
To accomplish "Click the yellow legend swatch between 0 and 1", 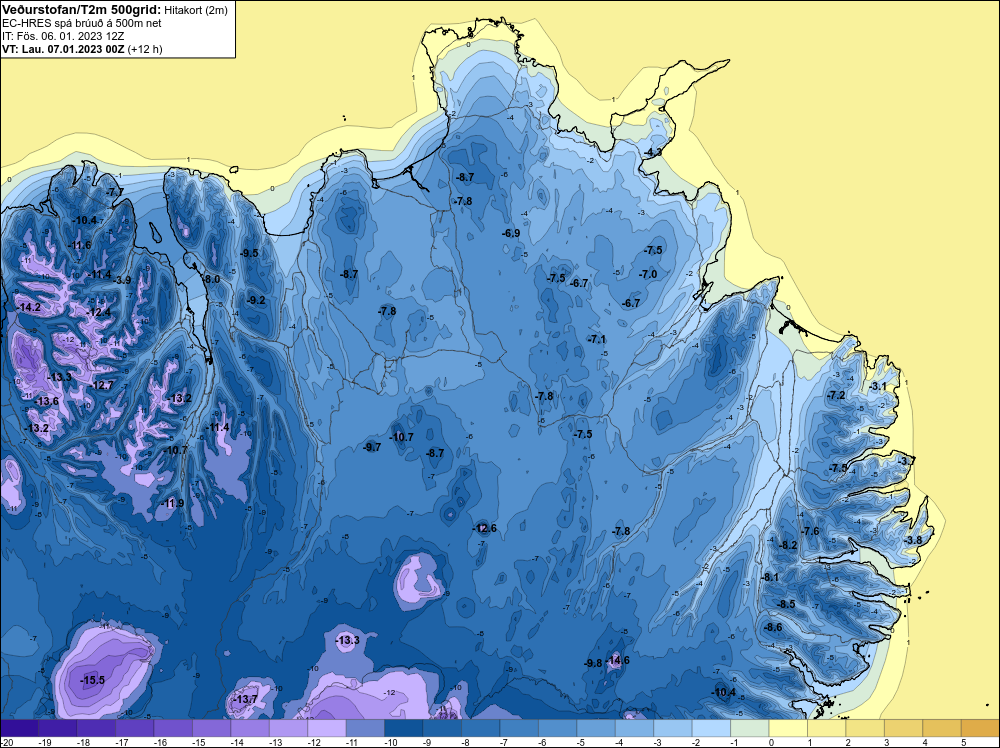I will point(788,728).
